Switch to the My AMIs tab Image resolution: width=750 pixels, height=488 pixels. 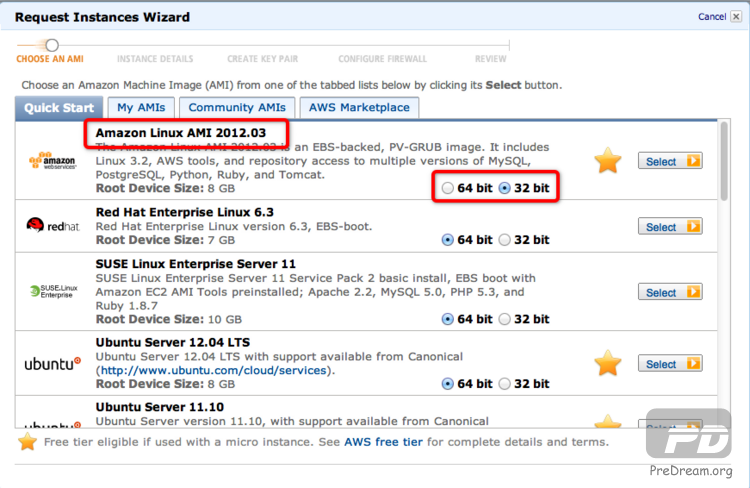coord(141,108)
